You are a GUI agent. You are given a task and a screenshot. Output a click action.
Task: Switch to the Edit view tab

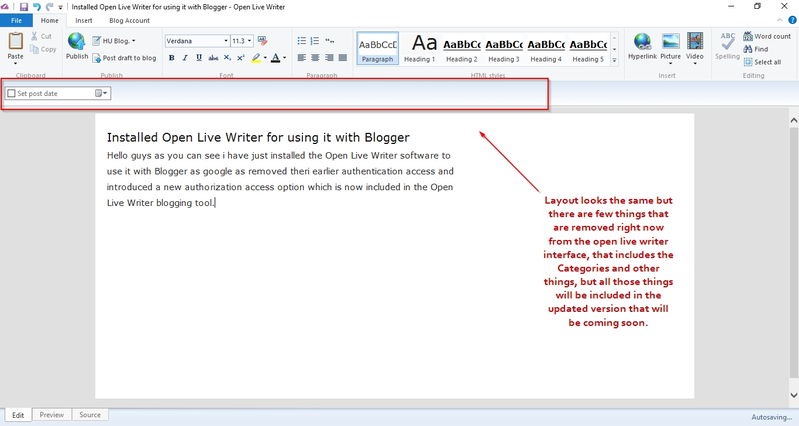point(18,415)
